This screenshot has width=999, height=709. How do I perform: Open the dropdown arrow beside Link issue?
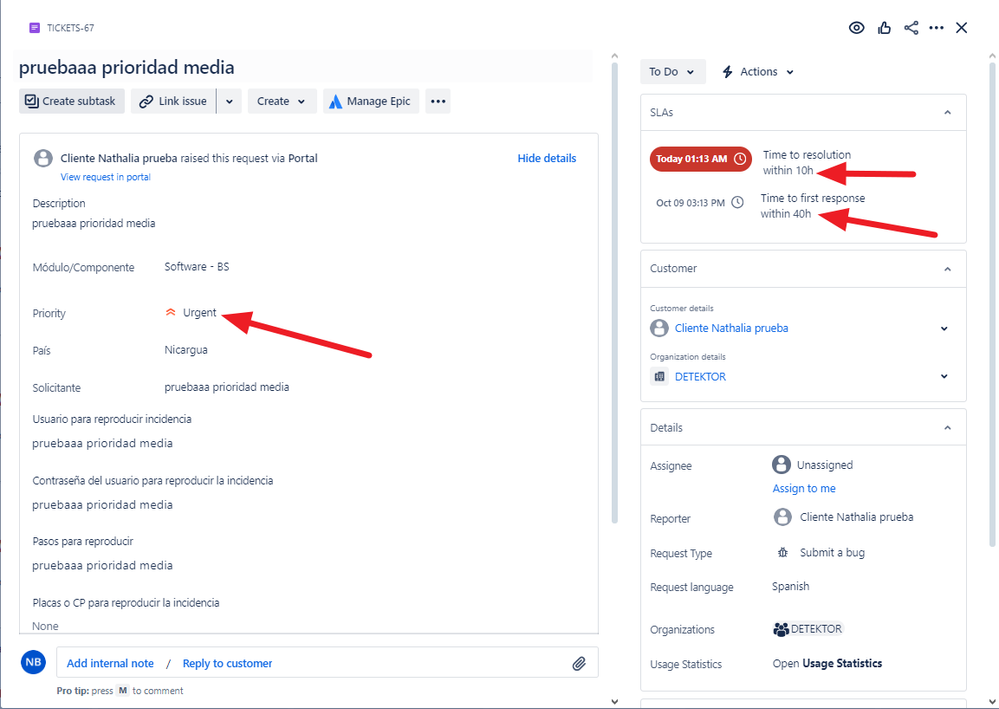click(x=229, y=101)
